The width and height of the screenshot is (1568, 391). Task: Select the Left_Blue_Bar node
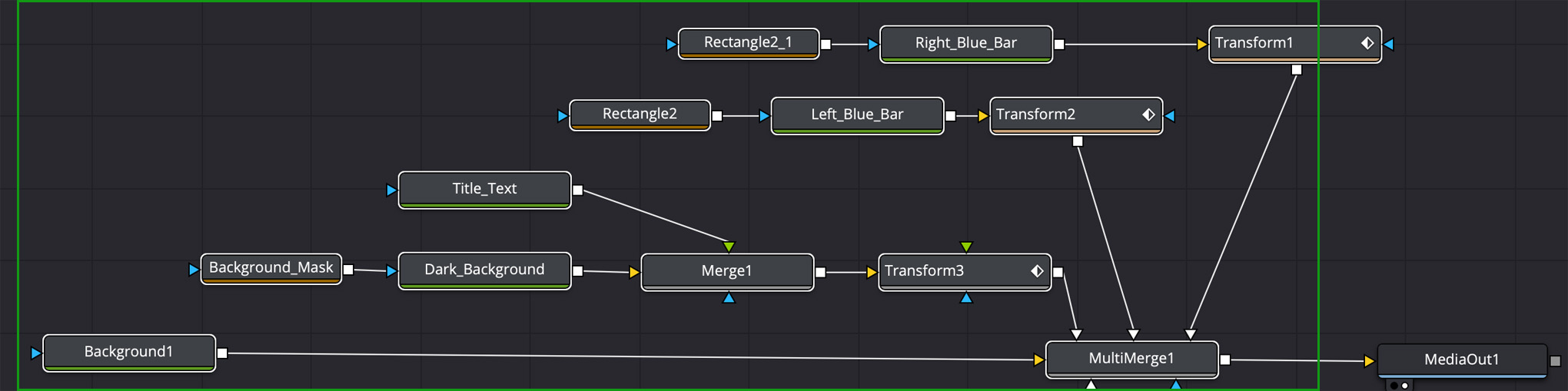[857, 114]
